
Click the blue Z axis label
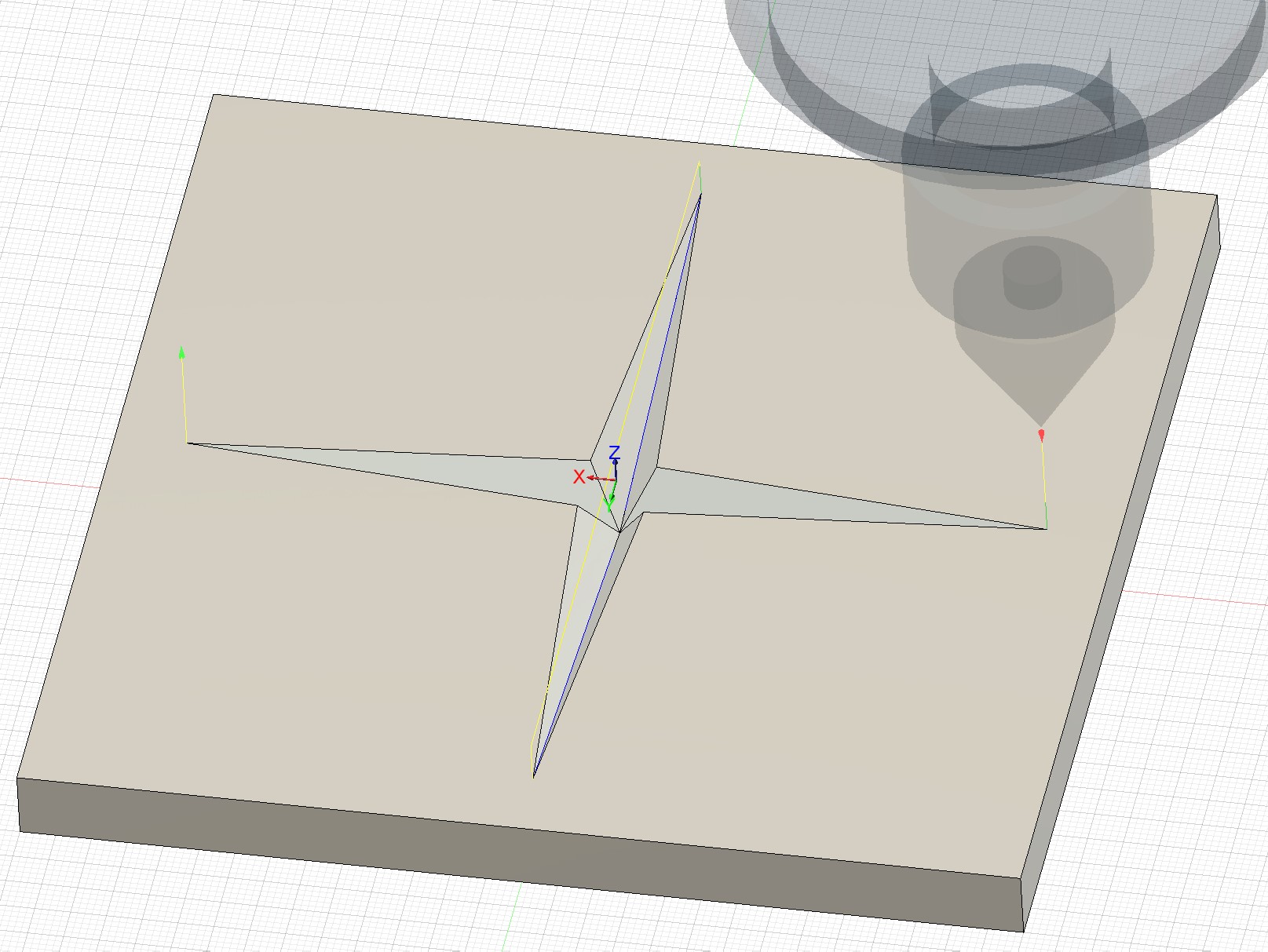pos(615,452)
